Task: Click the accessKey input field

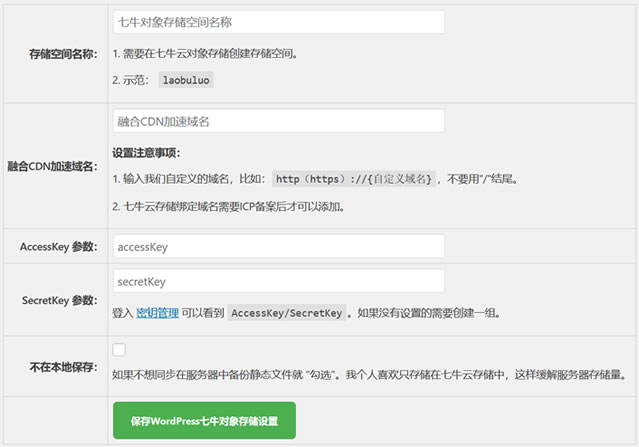Action: [278, 246]
